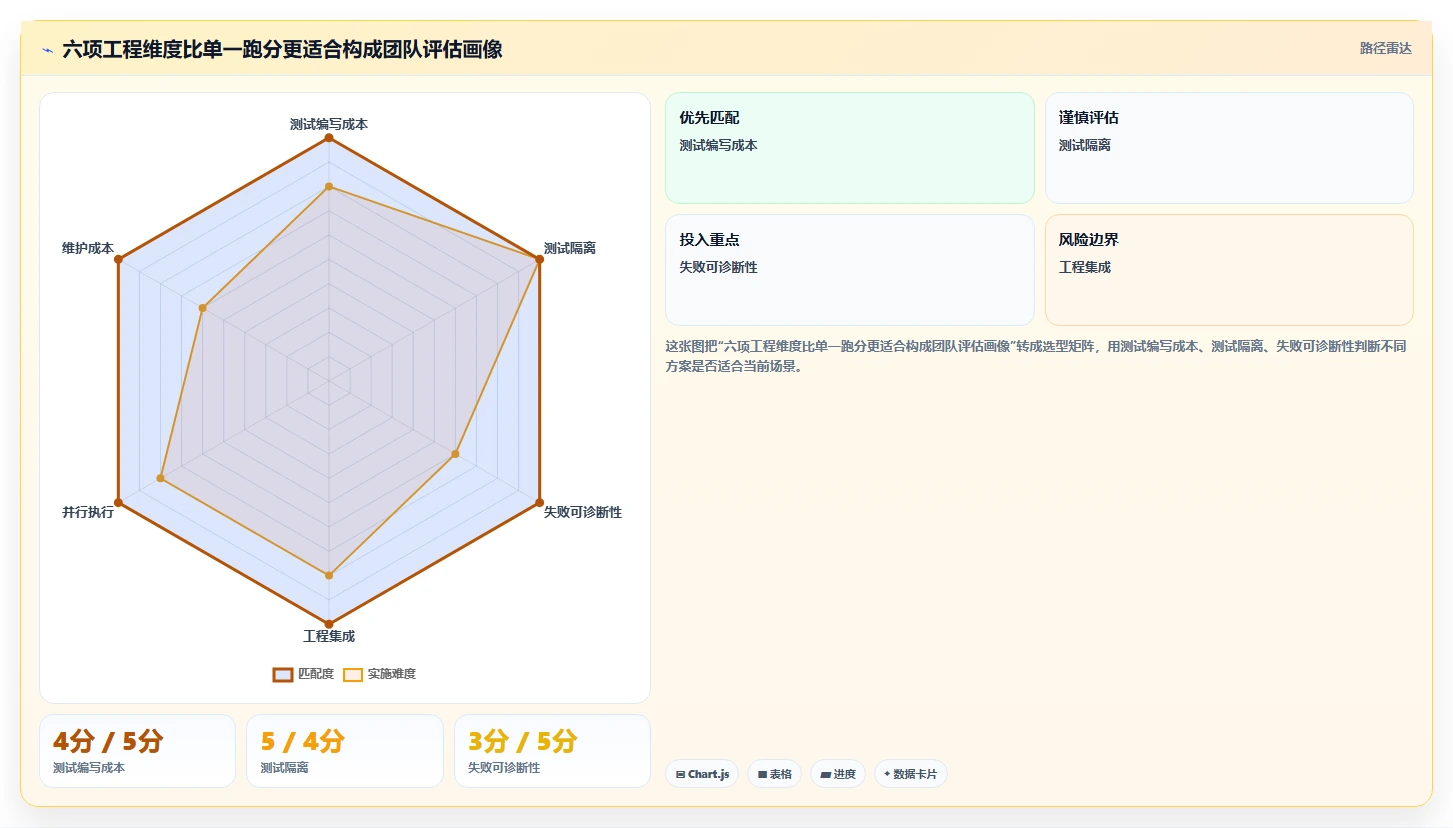This screenshot has width=1453, height=828.
Task: Click the 3分 / 5分 score value
Action: point(523,741)
